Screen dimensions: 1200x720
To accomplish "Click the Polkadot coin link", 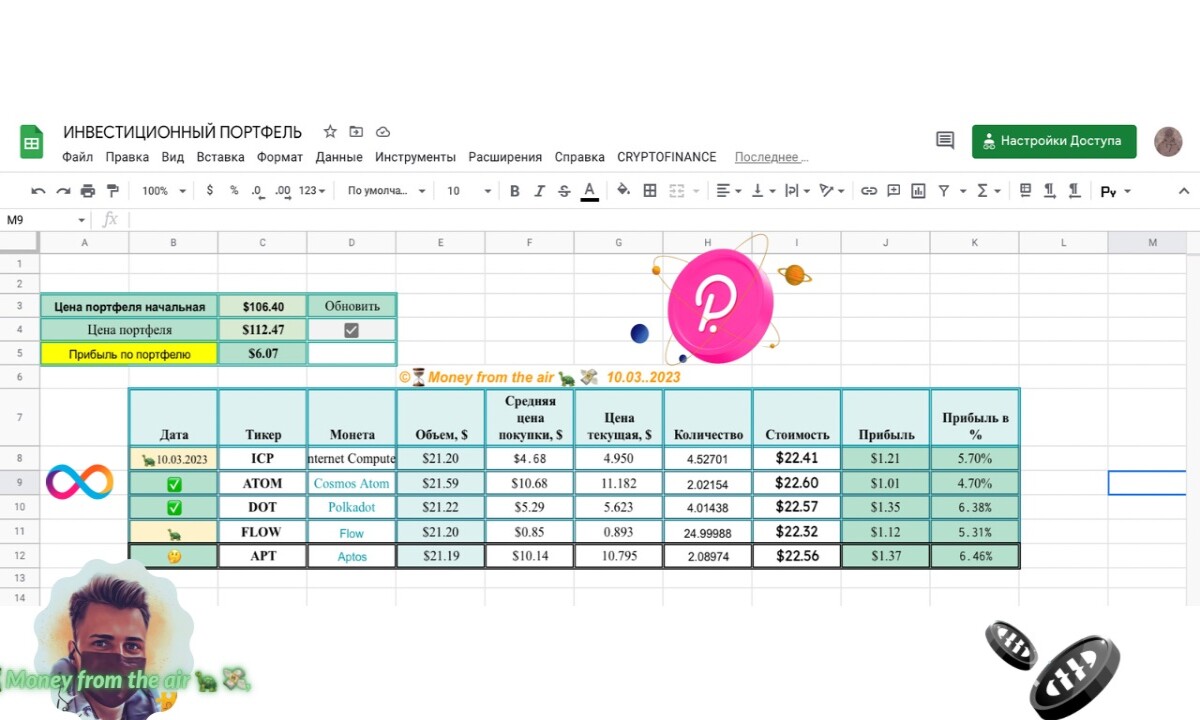I will pos(352,507).
